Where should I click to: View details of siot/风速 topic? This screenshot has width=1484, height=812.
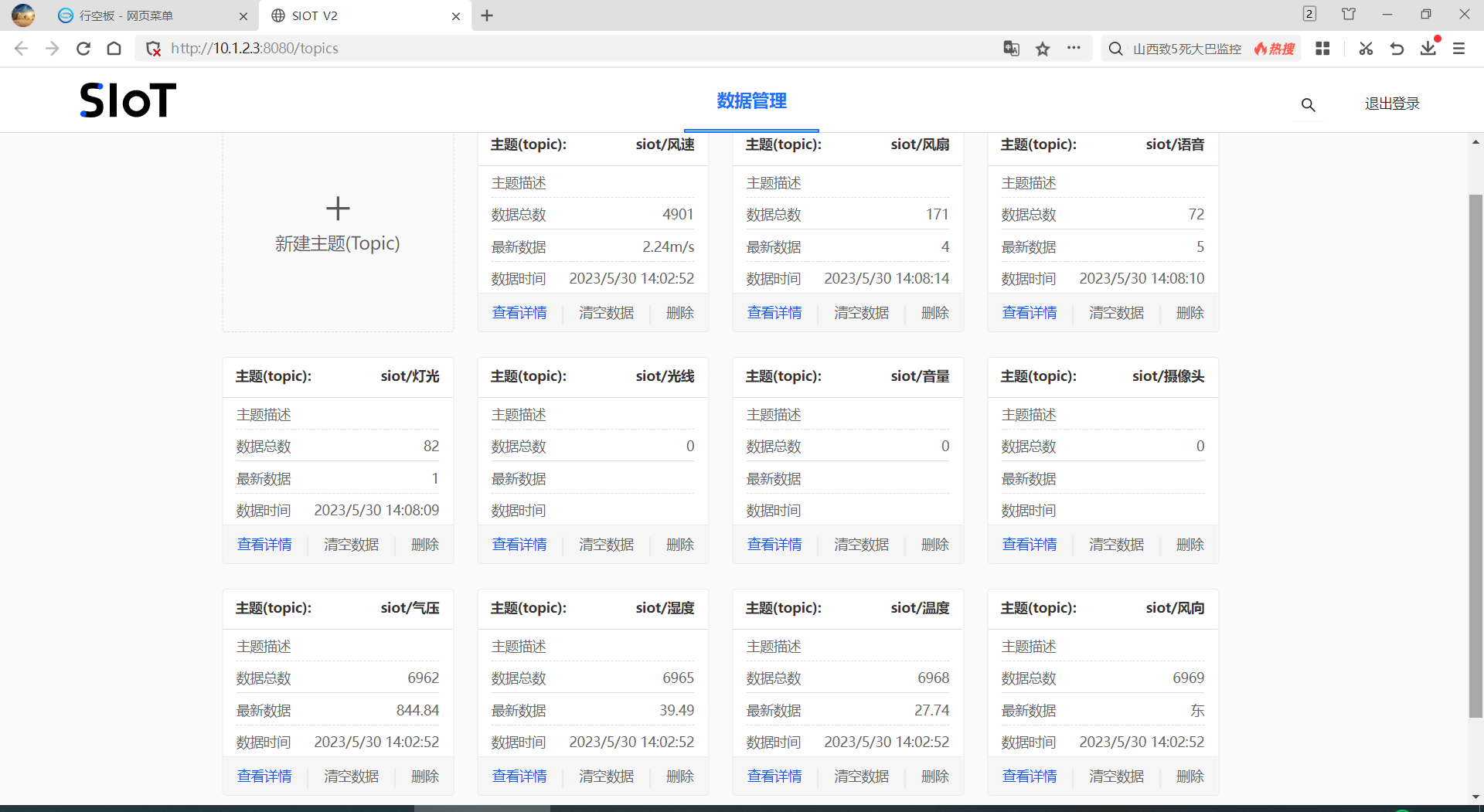(x=519, y=313)
